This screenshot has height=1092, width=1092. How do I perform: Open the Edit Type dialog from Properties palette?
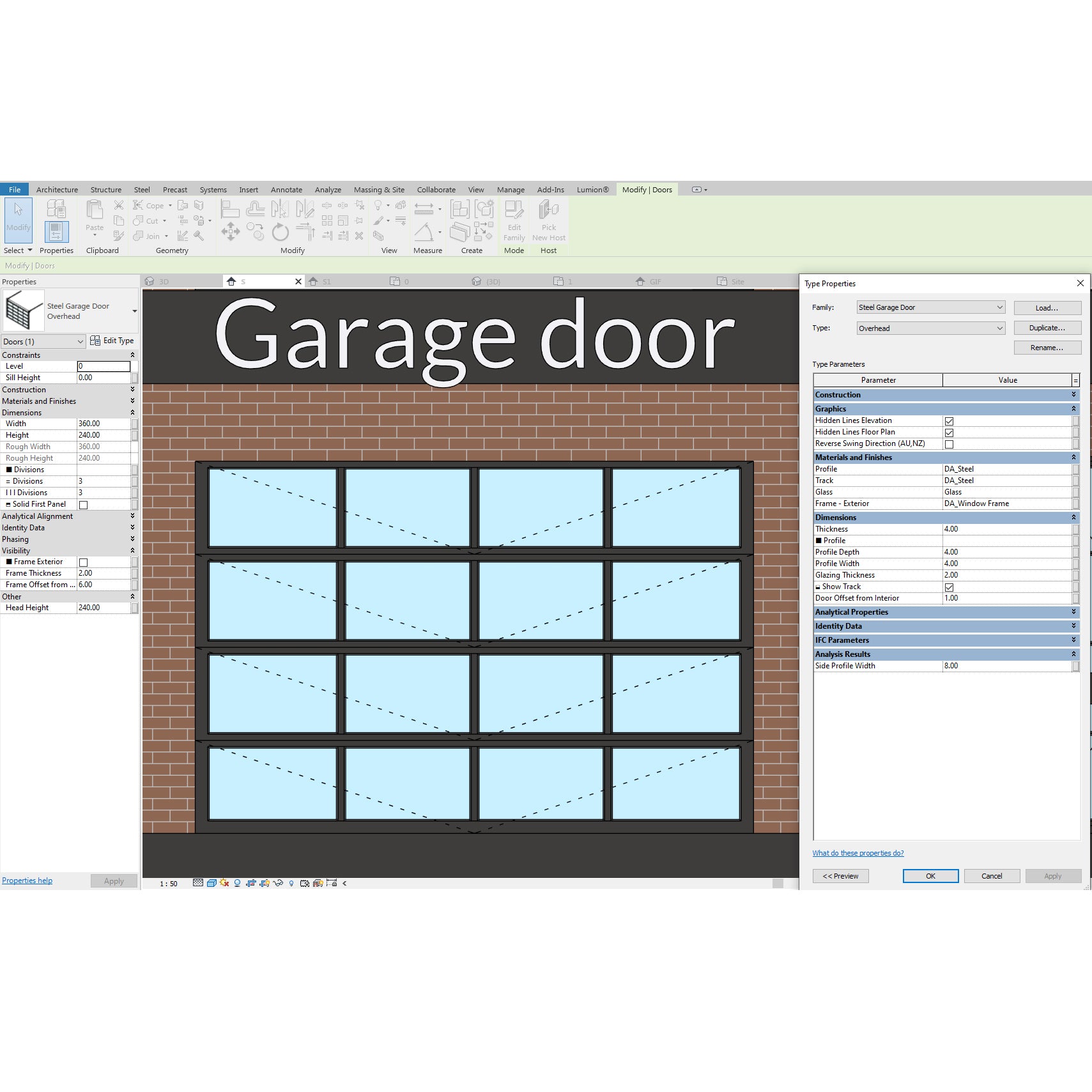tap(112, 341)
